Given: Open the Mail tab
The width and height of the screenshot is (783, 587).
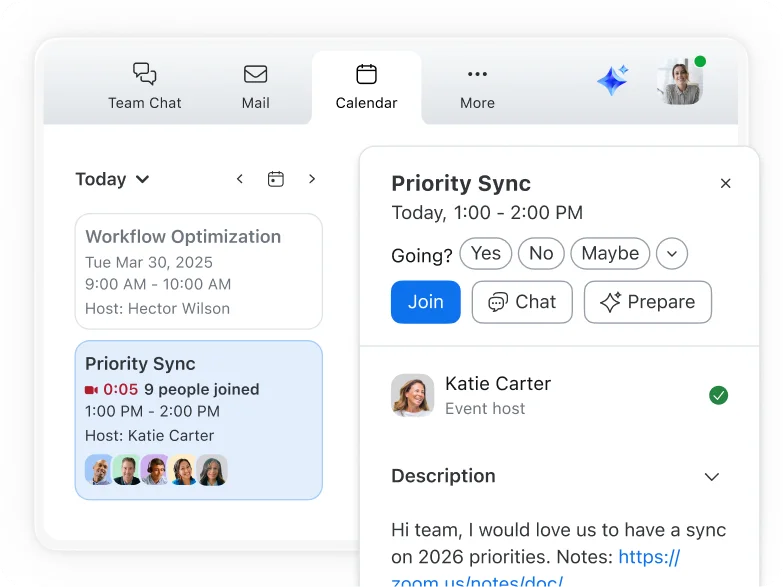Looking at the screenshot, I should [x=256, y=86].
